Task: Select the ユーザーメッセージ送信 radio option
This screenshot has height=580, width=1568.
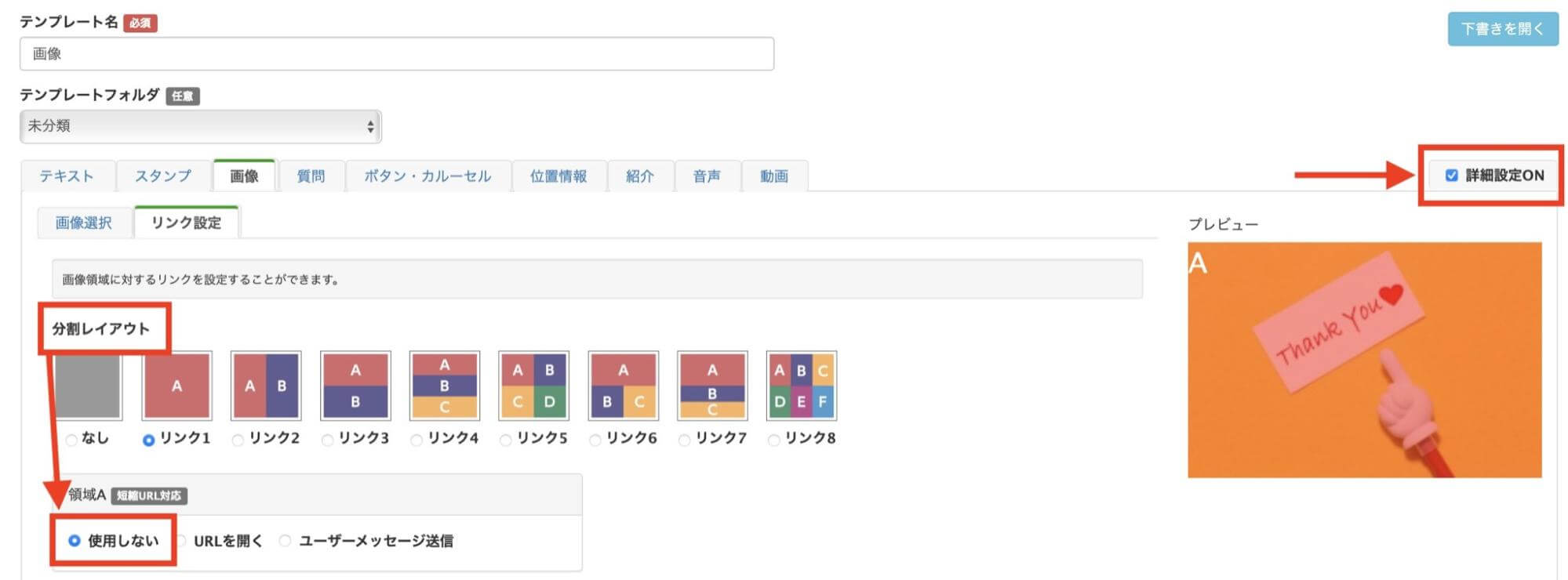Action: pos(286,541)
